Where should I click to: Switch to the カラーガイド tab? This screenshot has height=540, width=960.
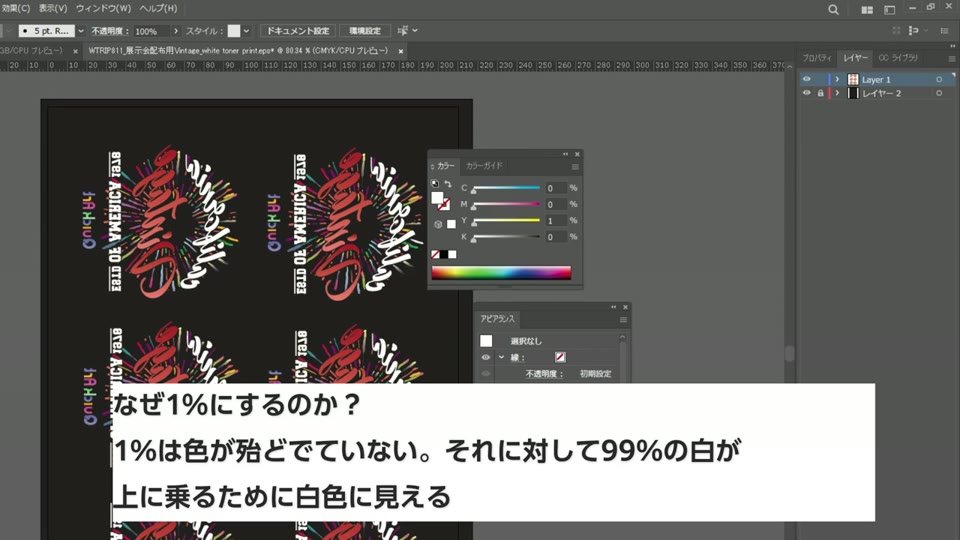(484, 166)
